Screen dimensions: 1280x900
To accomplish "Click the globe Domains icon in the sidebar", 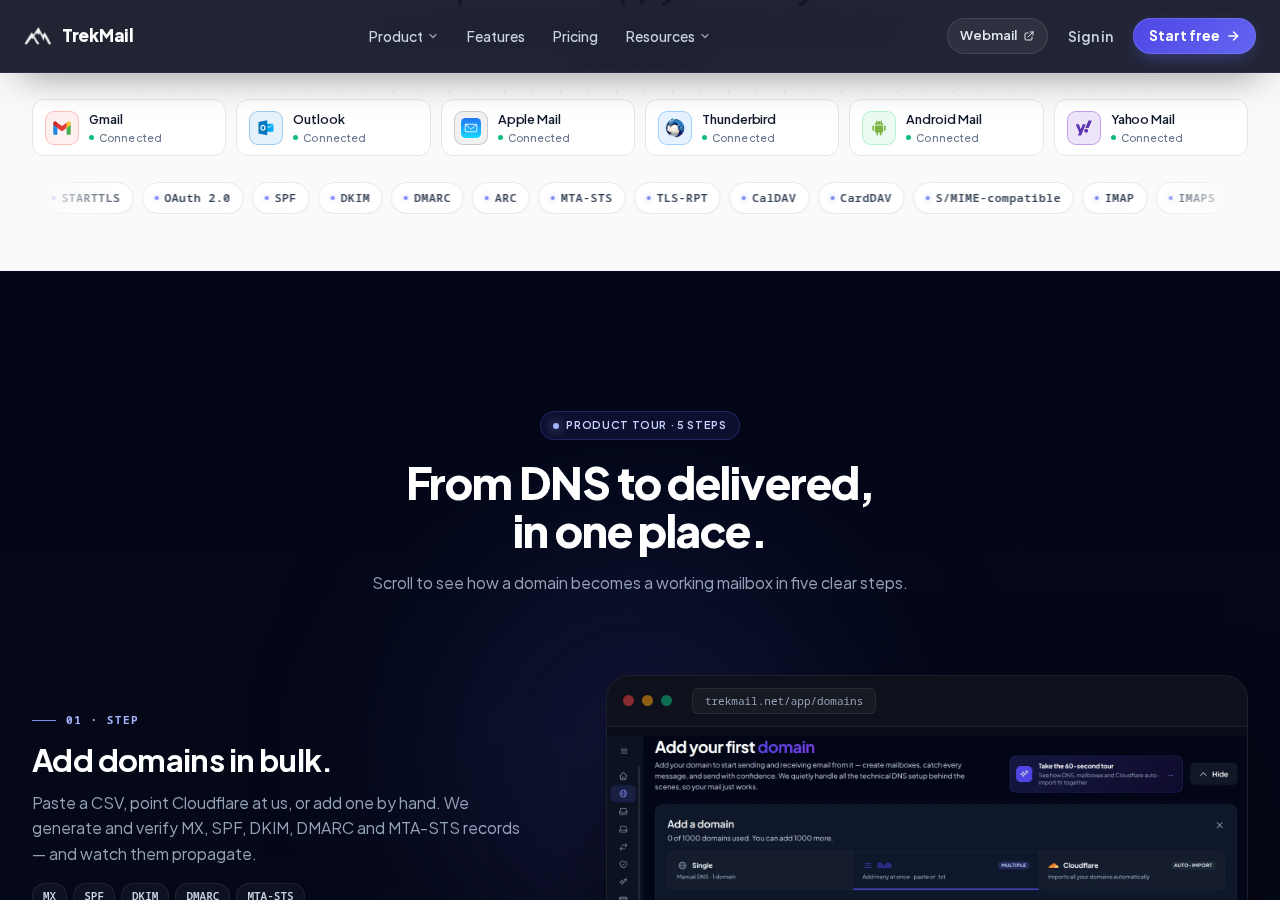I will (623, 793).
